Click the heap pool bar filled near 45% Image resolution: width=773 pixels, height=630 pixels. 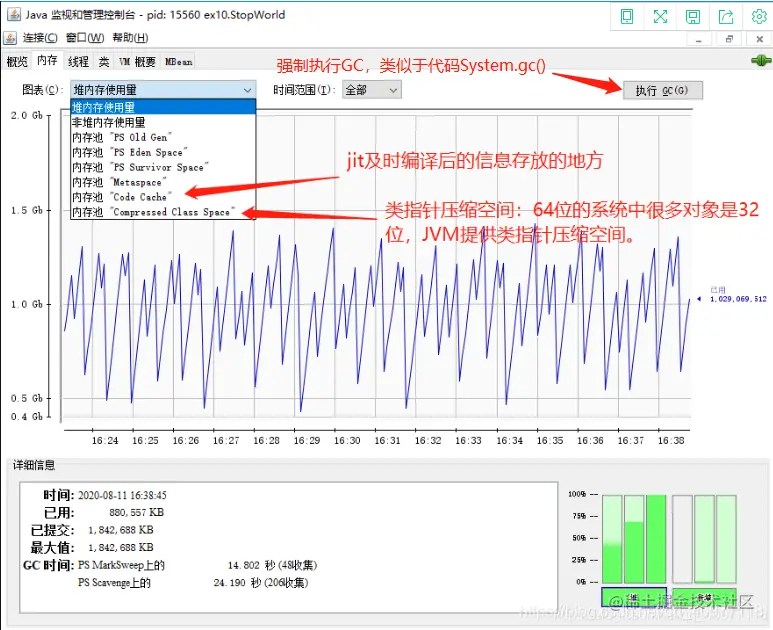(612, 539)
